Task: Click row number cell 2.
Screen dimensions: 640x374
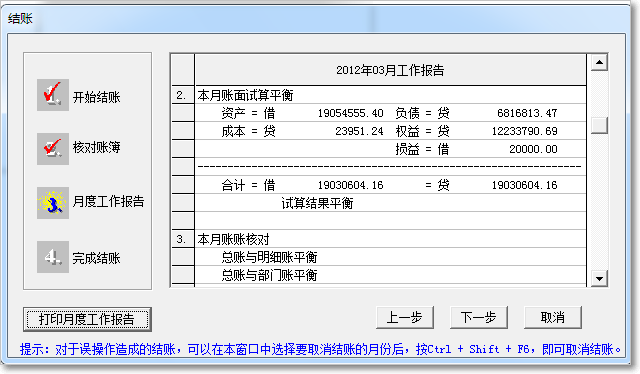Action: pyautogui.click(x=182, y=95)
